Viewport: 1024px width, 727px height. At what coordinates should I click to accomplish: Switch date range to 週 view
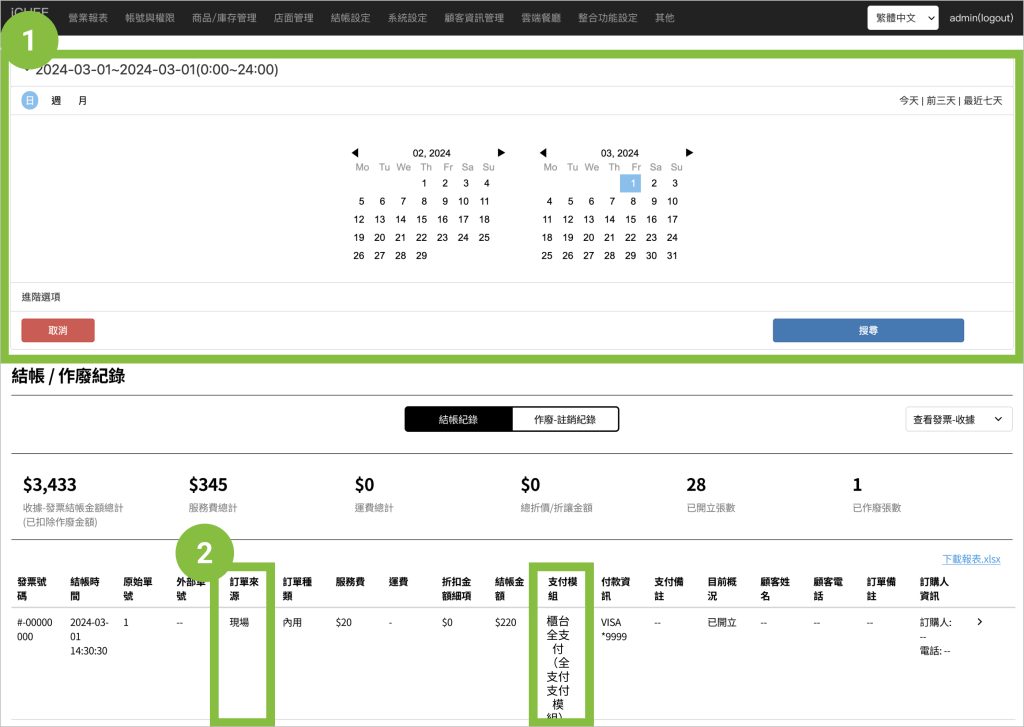click(x=56, y=101)
